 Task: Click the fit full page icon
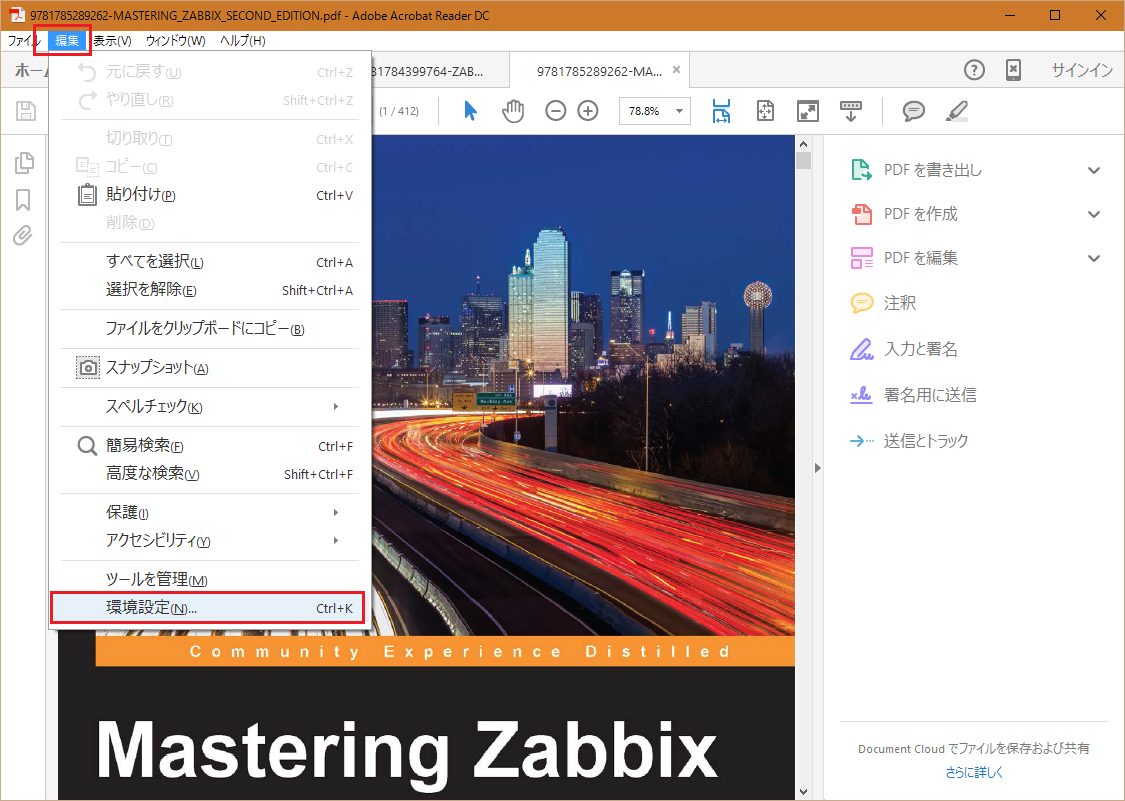766,111
